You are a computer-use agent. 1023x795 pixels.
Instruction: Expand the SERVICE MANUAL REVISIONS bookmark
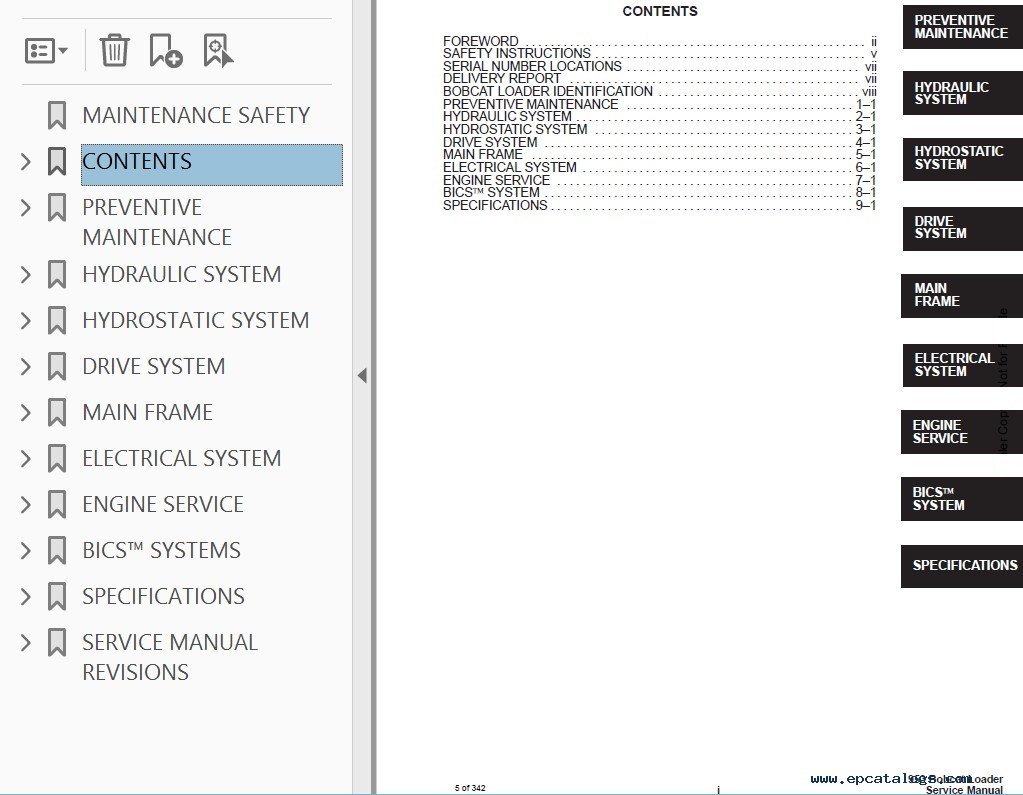click(26, 642)
